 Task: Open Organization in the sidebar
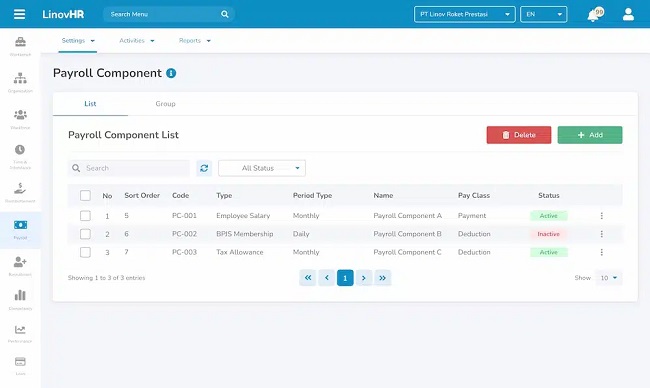(x=20, y=82)
